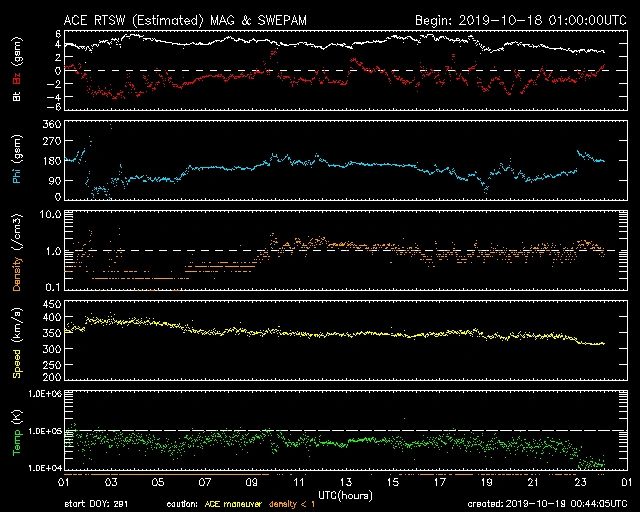This screenshot has height=512, width=640.
Task: Click the 360 tick on Phi axis
Action: [49, 124]
